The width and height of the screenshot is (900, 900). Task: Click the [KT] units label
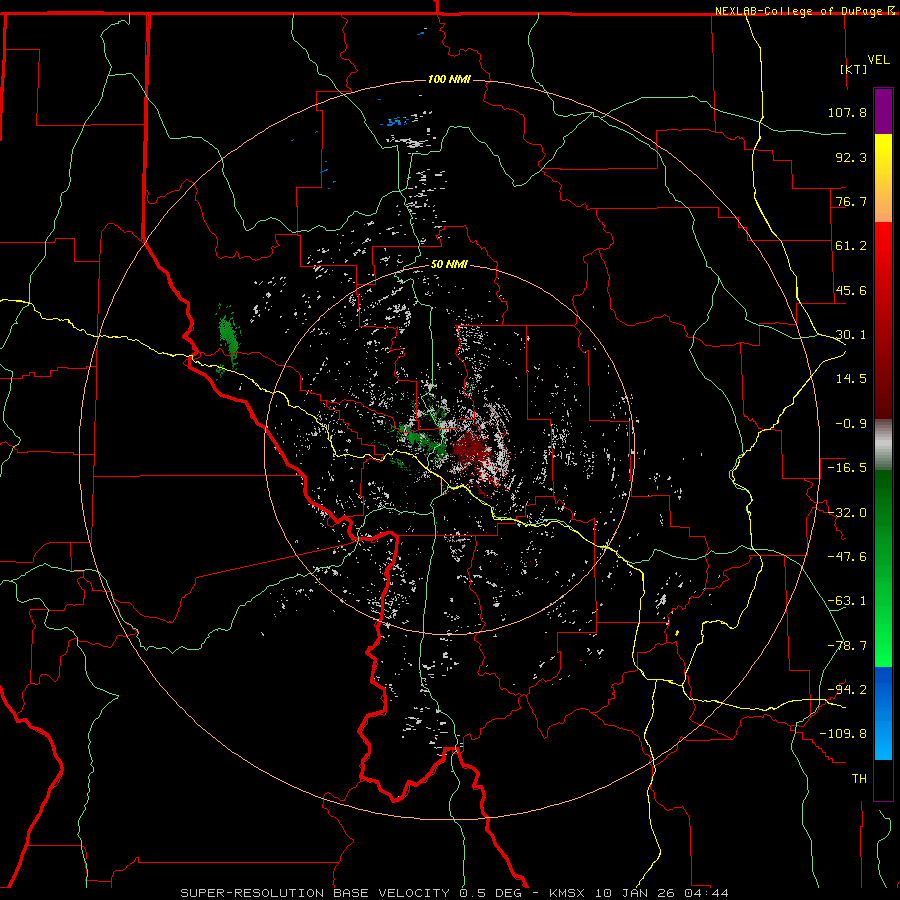854,69
